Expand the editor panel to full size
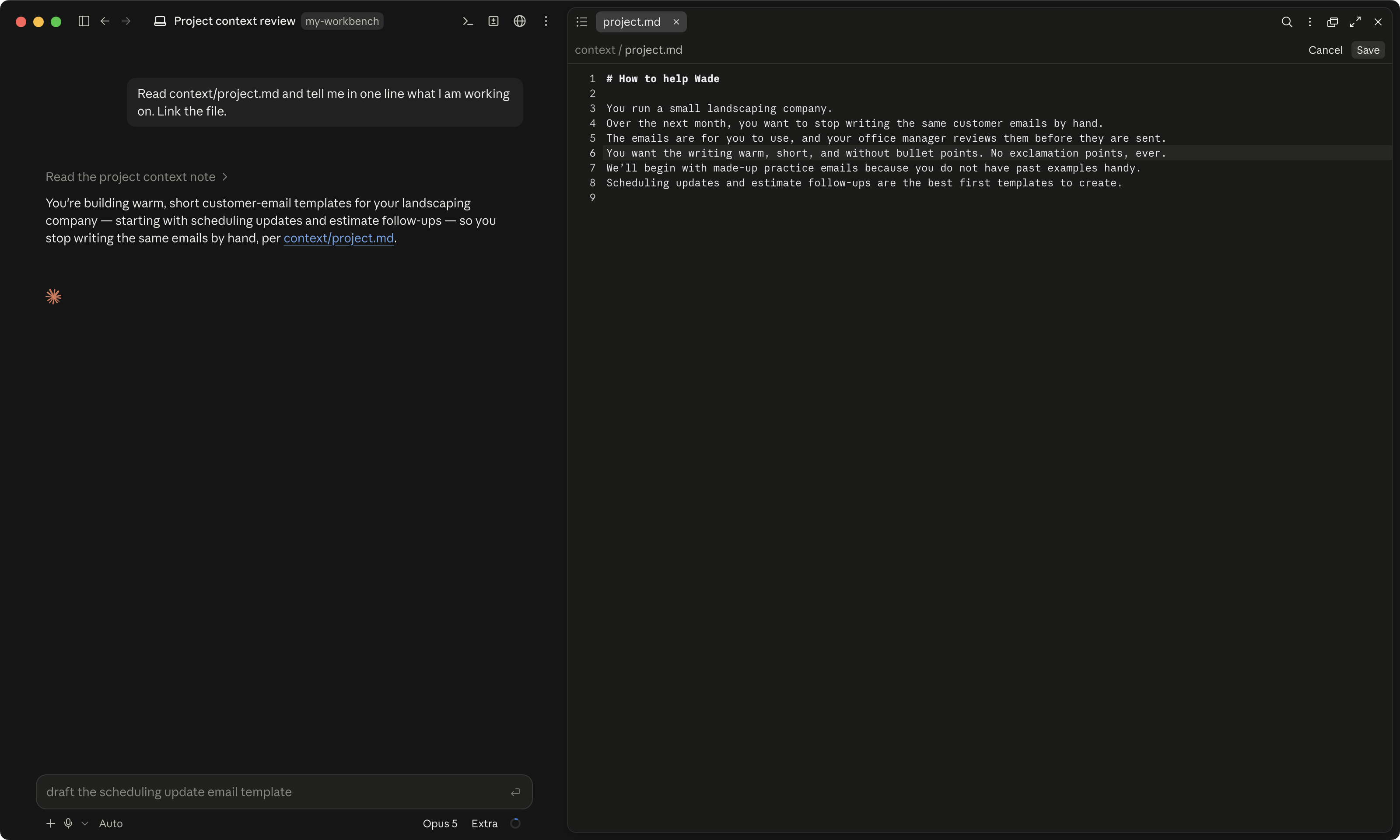The image size is (1400, 840). (1355, 21)
